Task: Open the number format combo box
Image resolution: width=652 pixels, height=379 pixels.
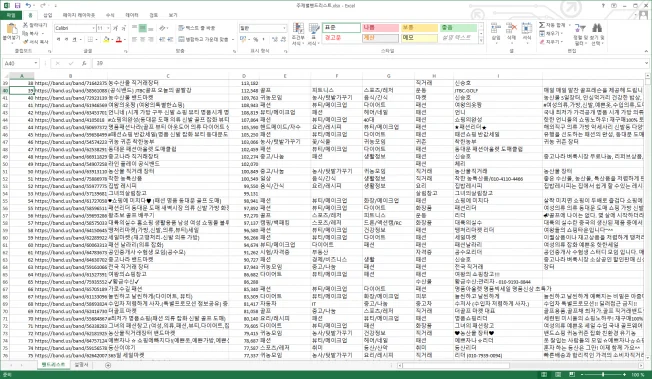Action: click(263, 28)
